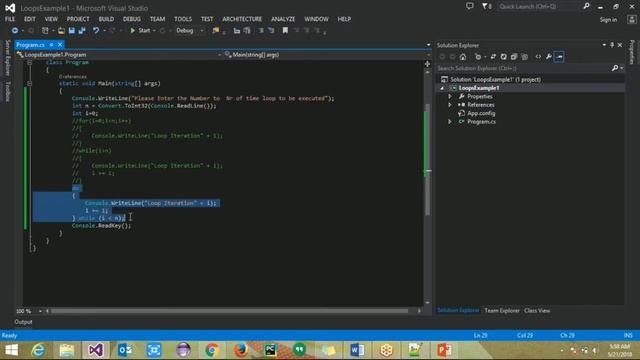Image resolution: width=640 pixels, height=360 pixels.
Task: Open Chrome from the taskbar
Action: click(x=212, y=350)
